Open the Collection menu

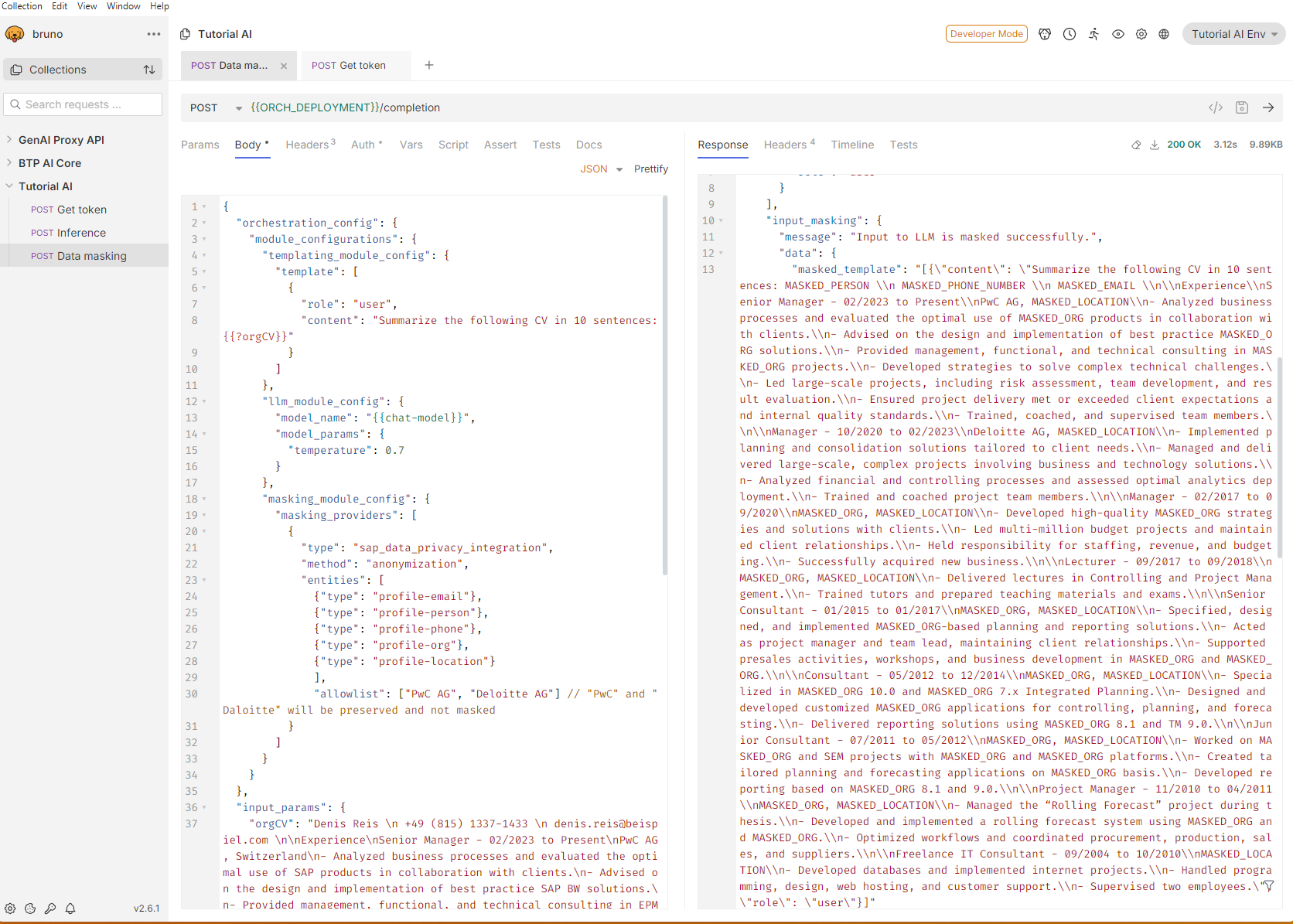[22, 6]
